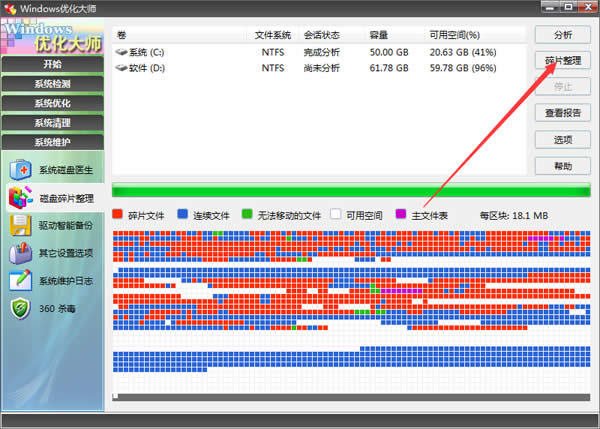The height and width of the screenshot is (429, 600).
Task: Click the app logo in title bar
Action: coord(10,8)
